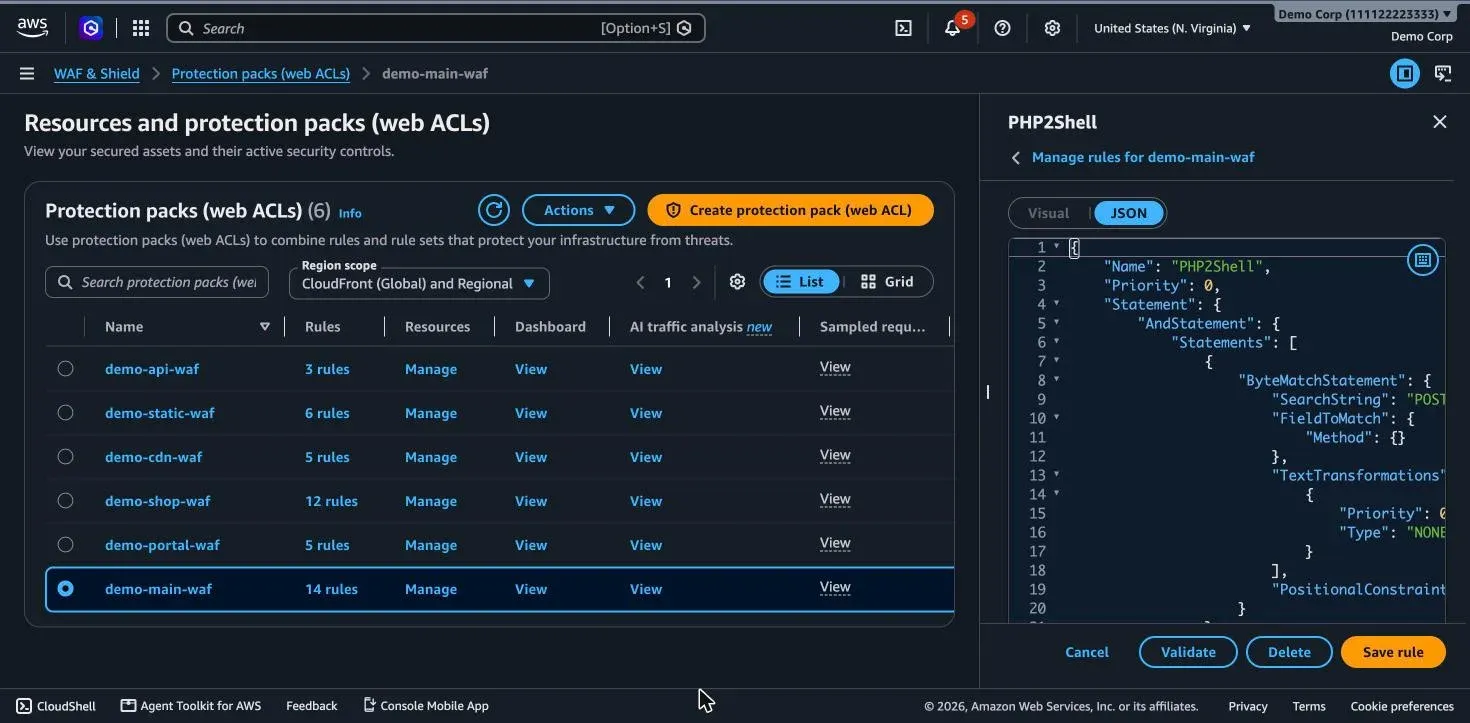
Task: Open WAF & Shield breadcrumb
Action: (x=97, y=73)
